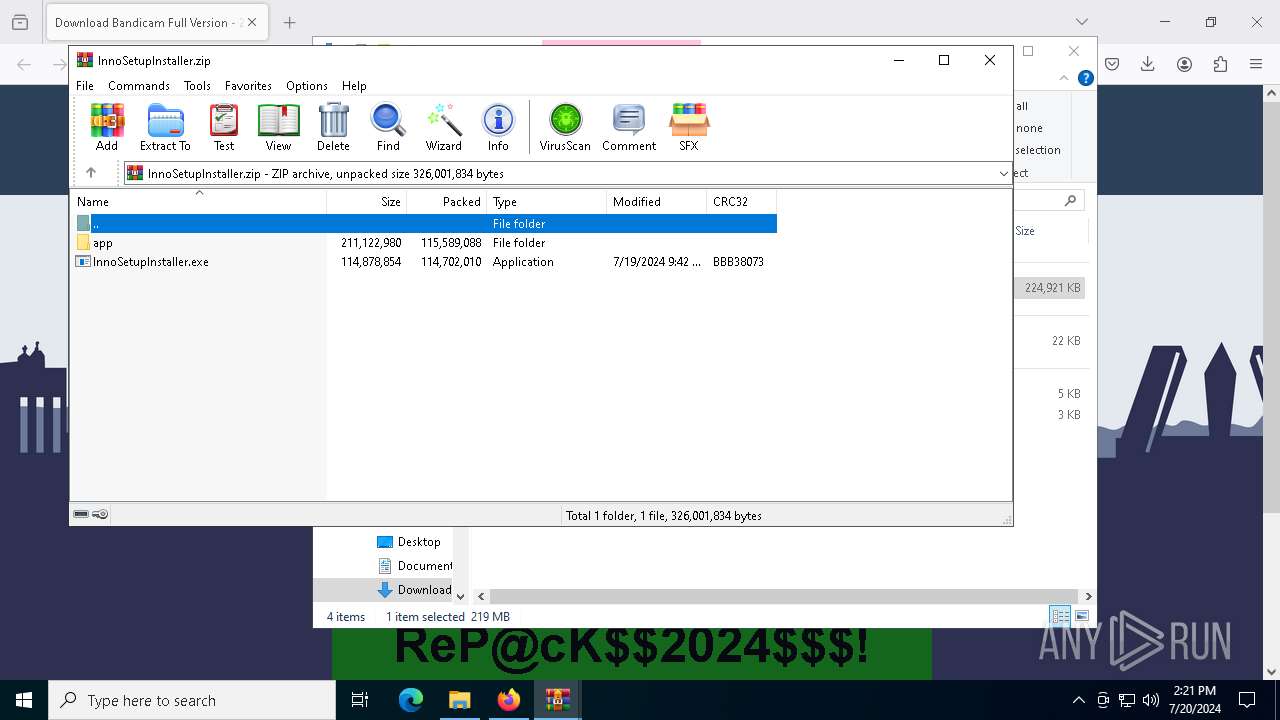Click the Download Bandicam browser tab
Image resolution: width=1280 pixels, height=720 pixels.
tap(157, 22)
